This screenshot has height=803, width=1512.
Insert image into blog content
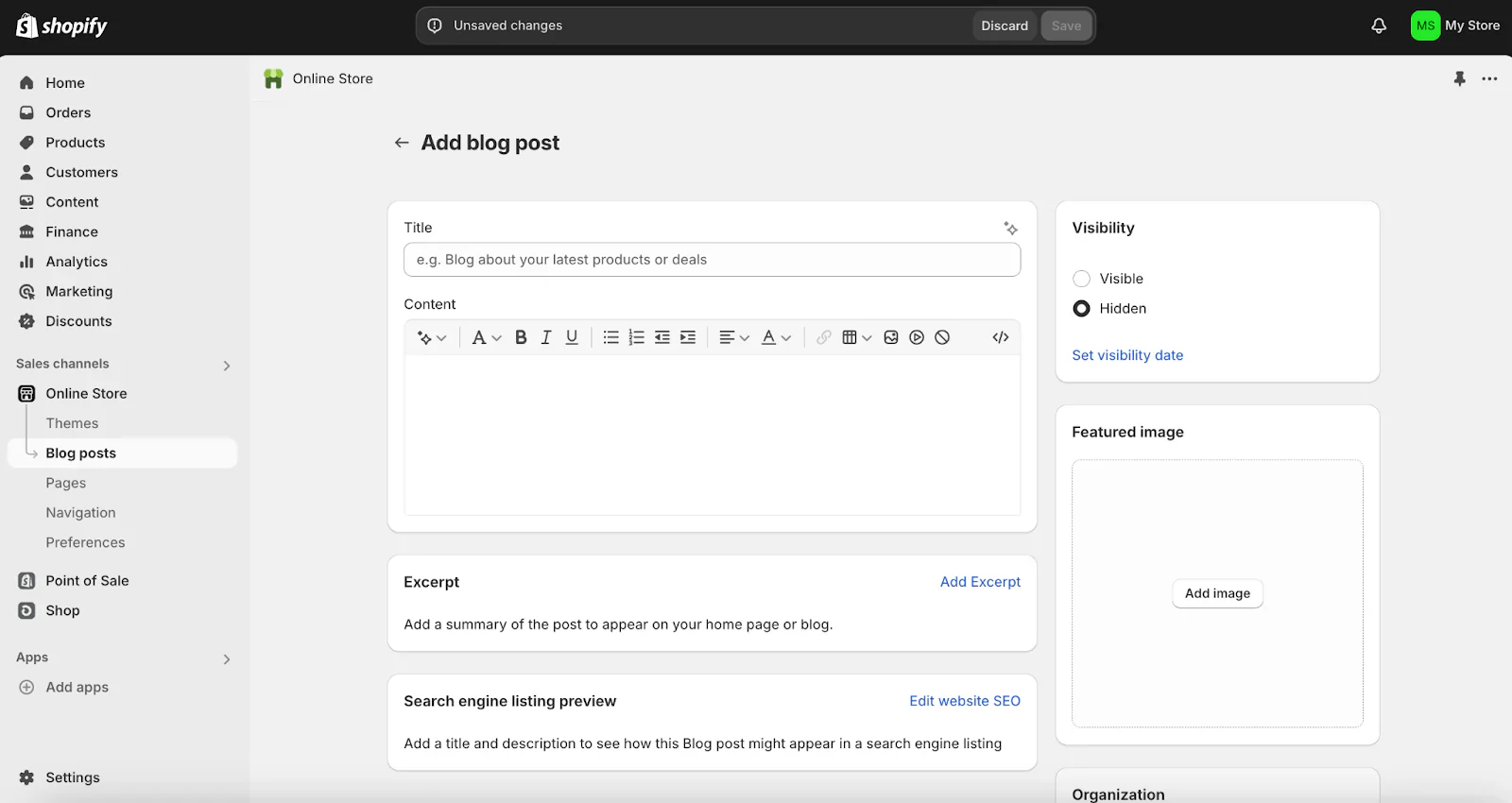891,337
